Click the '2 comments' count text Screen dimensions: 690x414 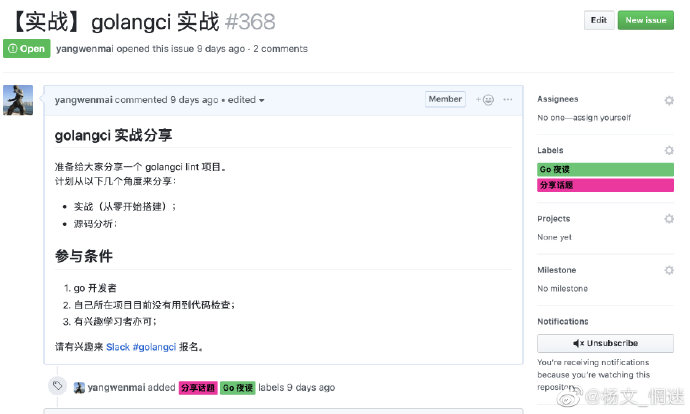[280, 49]
